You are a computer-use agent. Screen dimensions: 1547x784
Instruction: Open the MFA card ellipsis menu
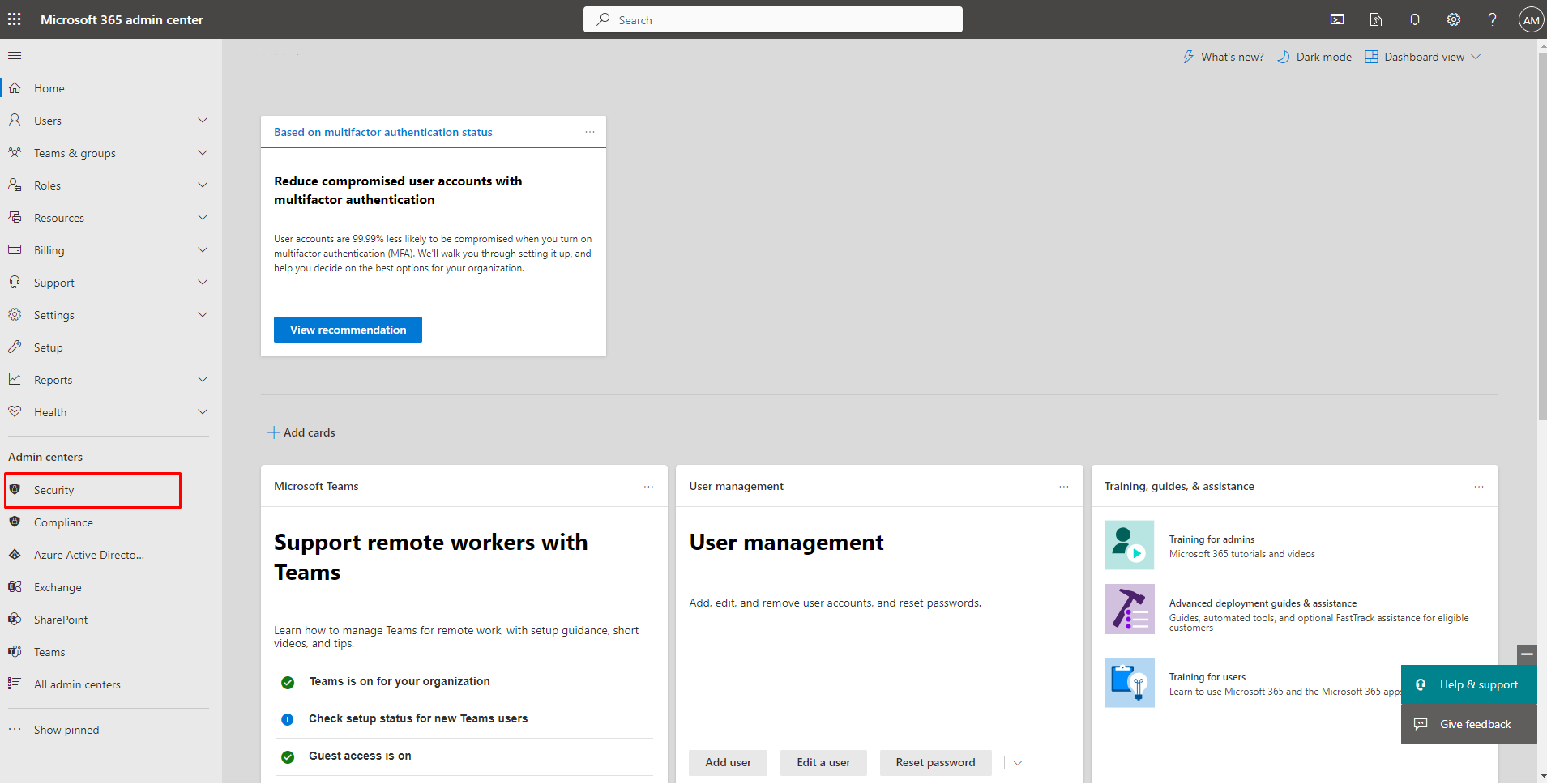(x=590, y=132)
